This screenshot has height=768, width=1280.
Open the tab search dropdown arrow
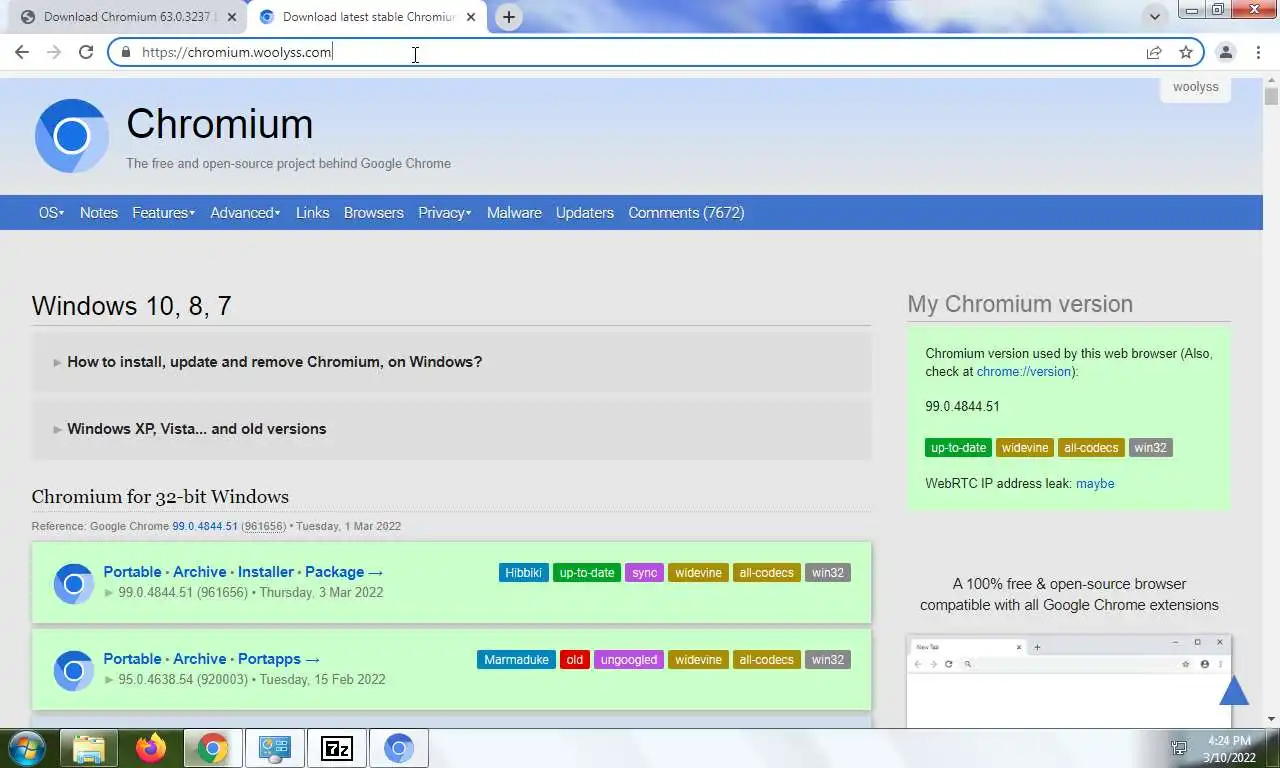(1155, 17)
